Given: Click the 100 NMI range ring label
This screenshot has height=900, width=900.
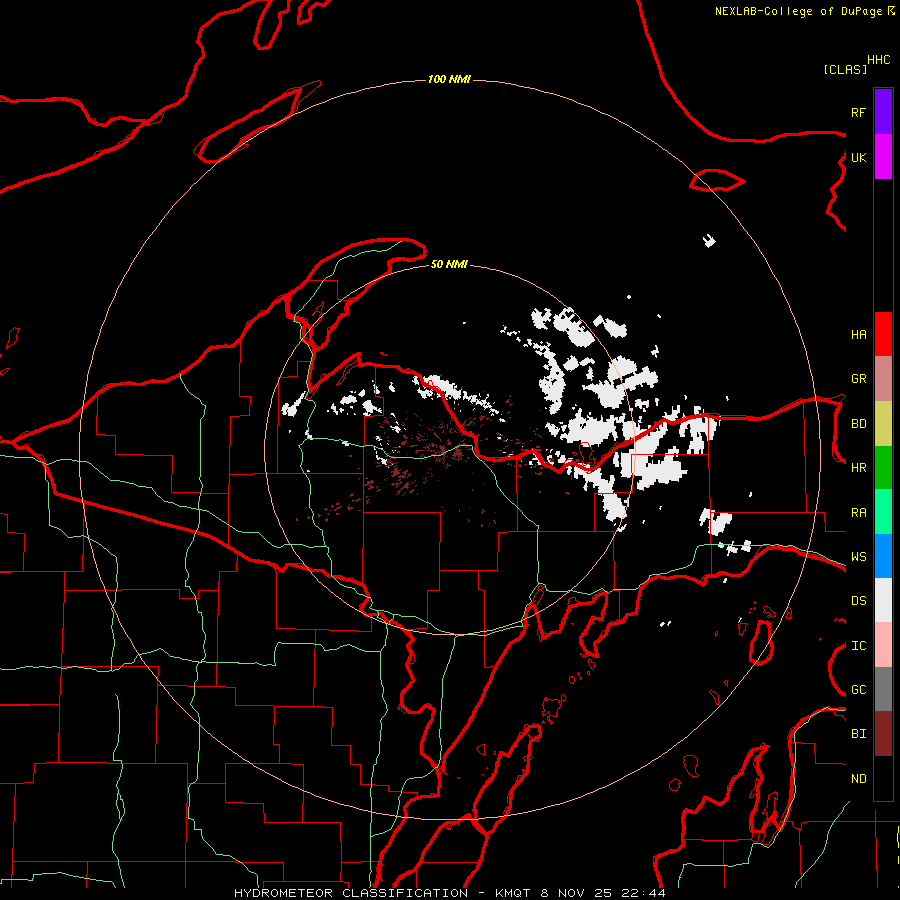Looking at the screenshot, I should (449, 79).
